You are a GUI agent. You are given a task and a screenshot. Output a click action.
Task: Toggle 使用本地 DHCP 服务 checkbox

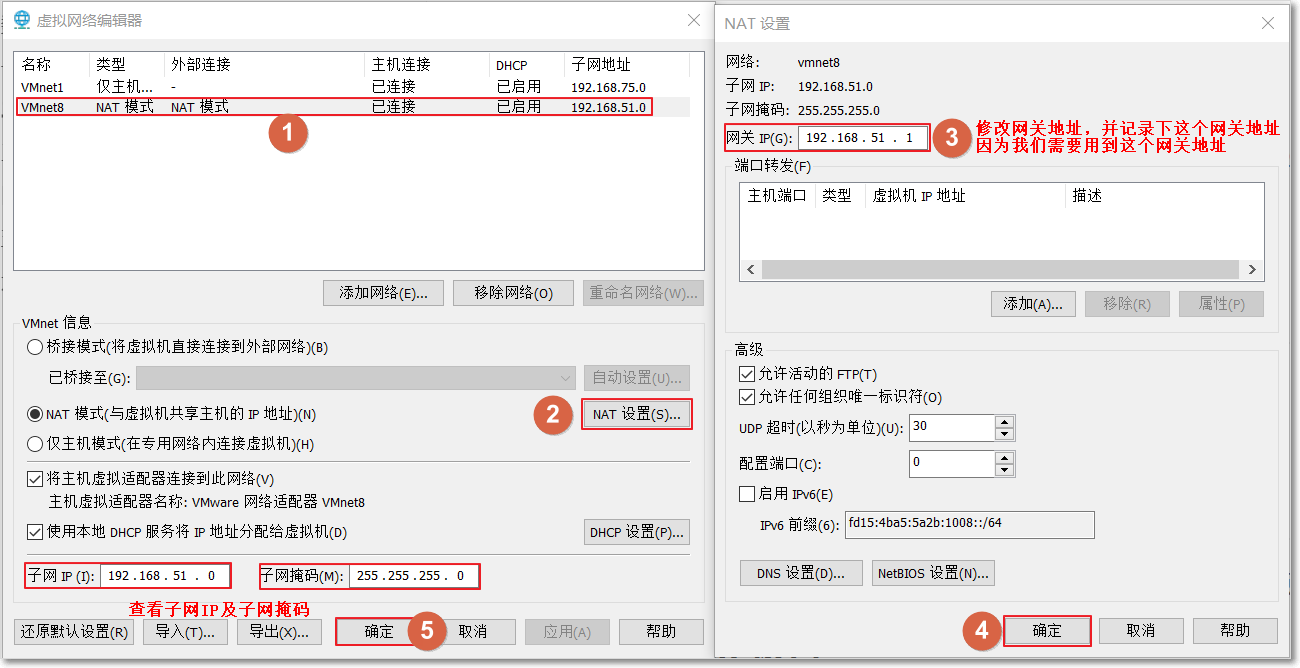[36, 532]
